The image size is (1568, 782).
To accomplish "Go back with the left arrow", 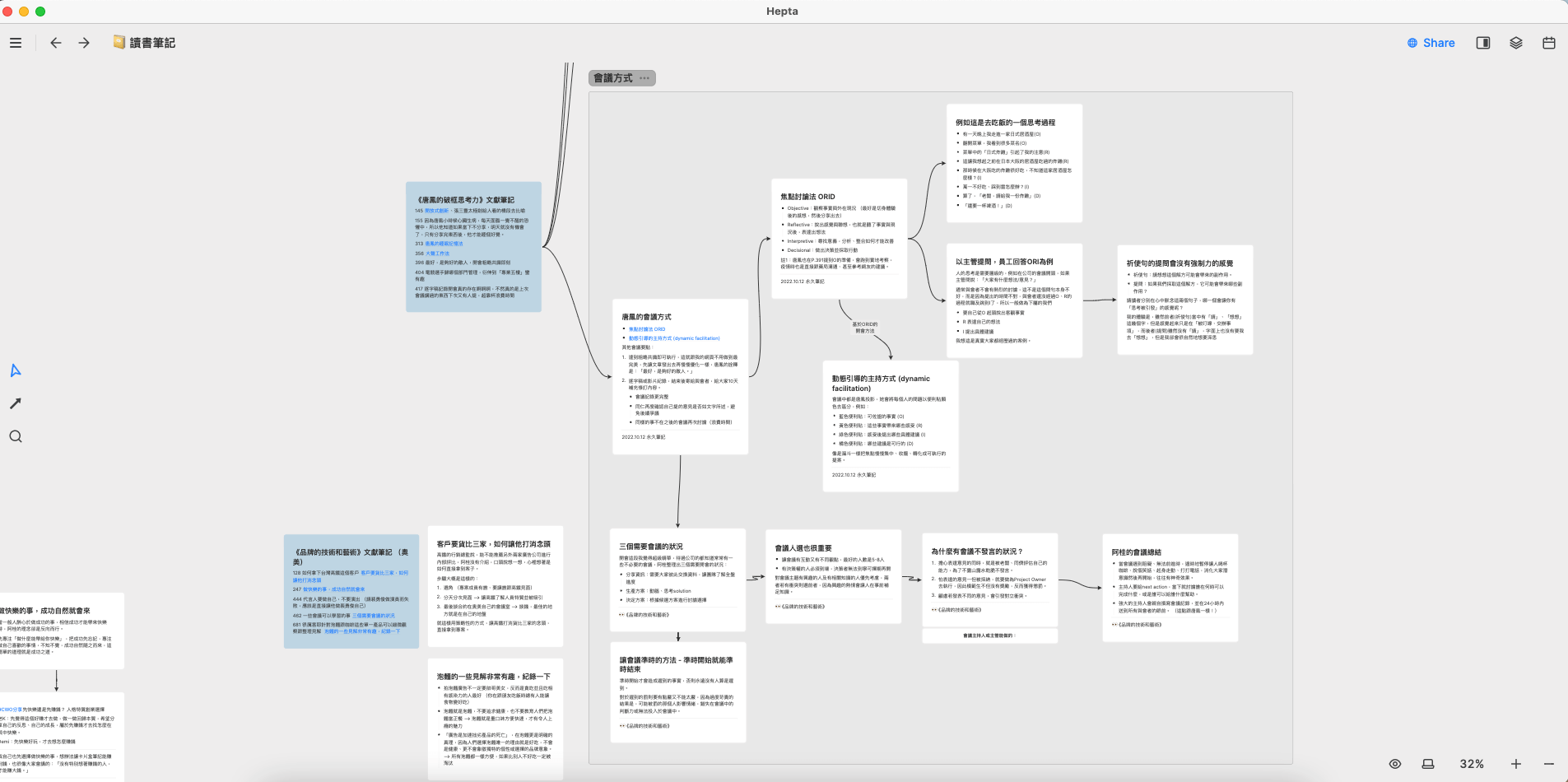I will click(x=56, y=43).
